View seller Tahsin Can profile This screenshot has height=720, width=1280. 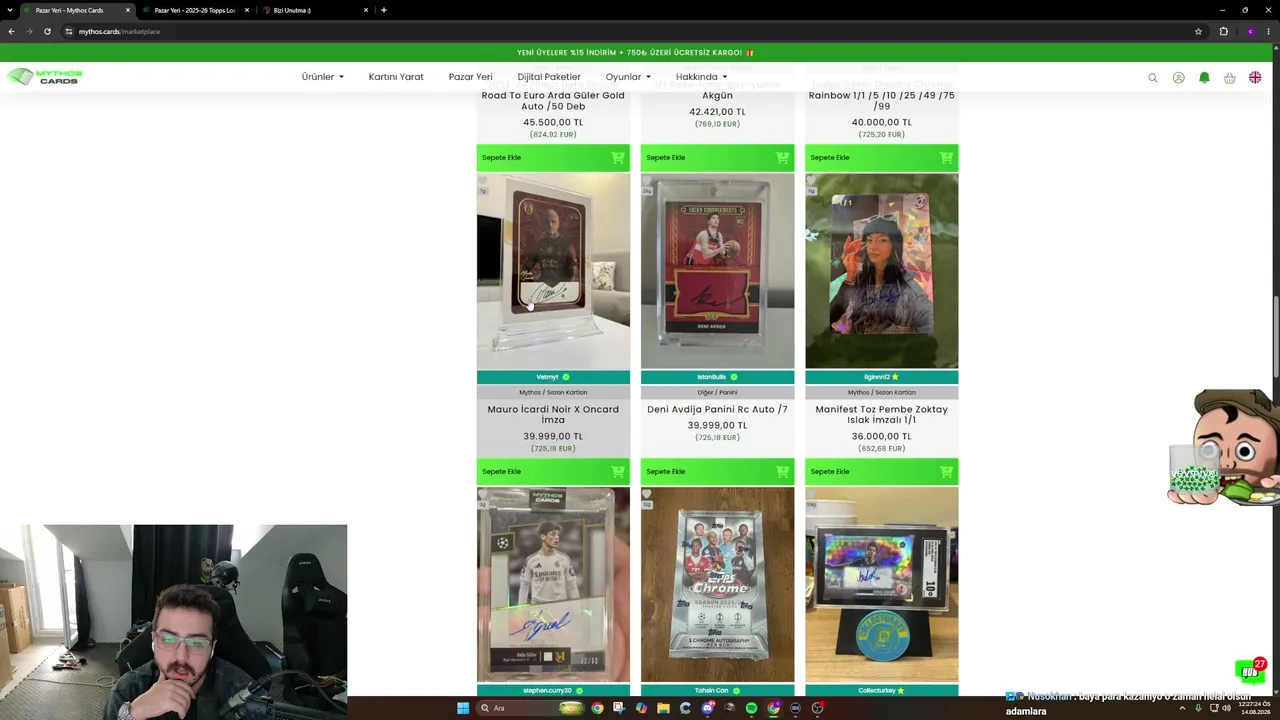(x=717, y=690)
